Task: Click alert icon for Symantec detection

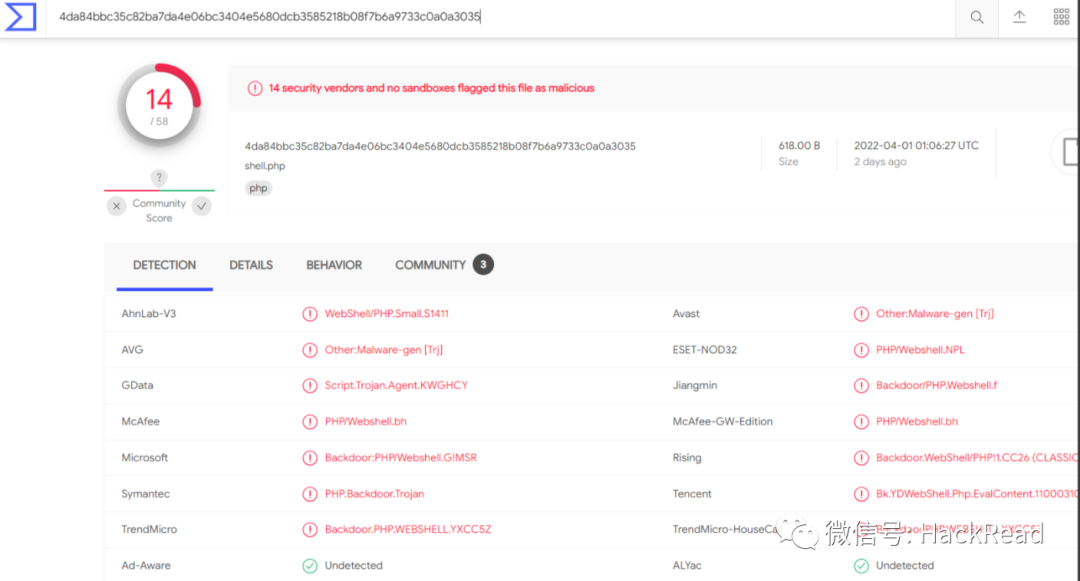Action: pyautogui.click(x=310, y=494)
